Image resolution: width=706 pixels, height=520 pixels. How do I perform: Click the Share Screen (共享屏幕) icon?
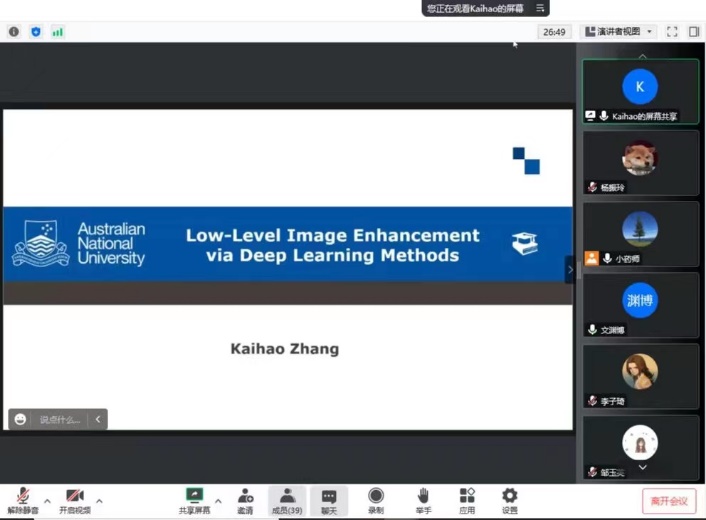point(194,498)
